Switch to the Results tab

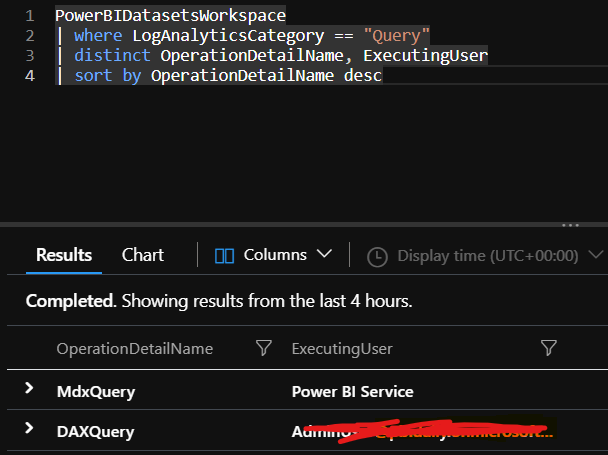64,255
